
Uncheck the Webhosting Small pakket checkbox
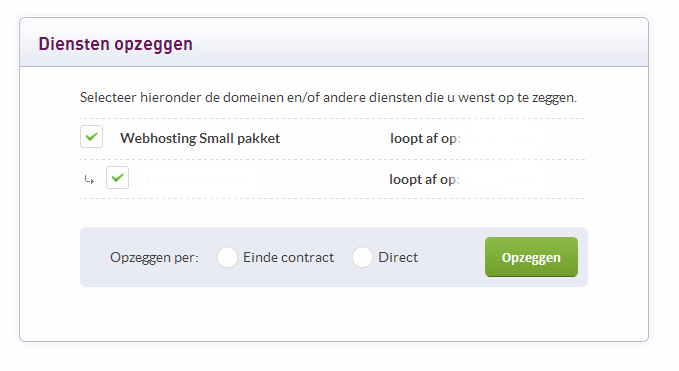(91, 137)
